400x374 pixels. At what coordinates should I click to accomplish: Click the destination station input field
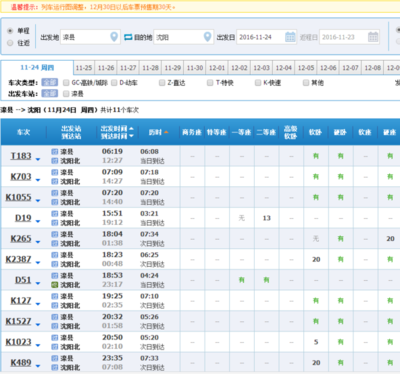184,37
